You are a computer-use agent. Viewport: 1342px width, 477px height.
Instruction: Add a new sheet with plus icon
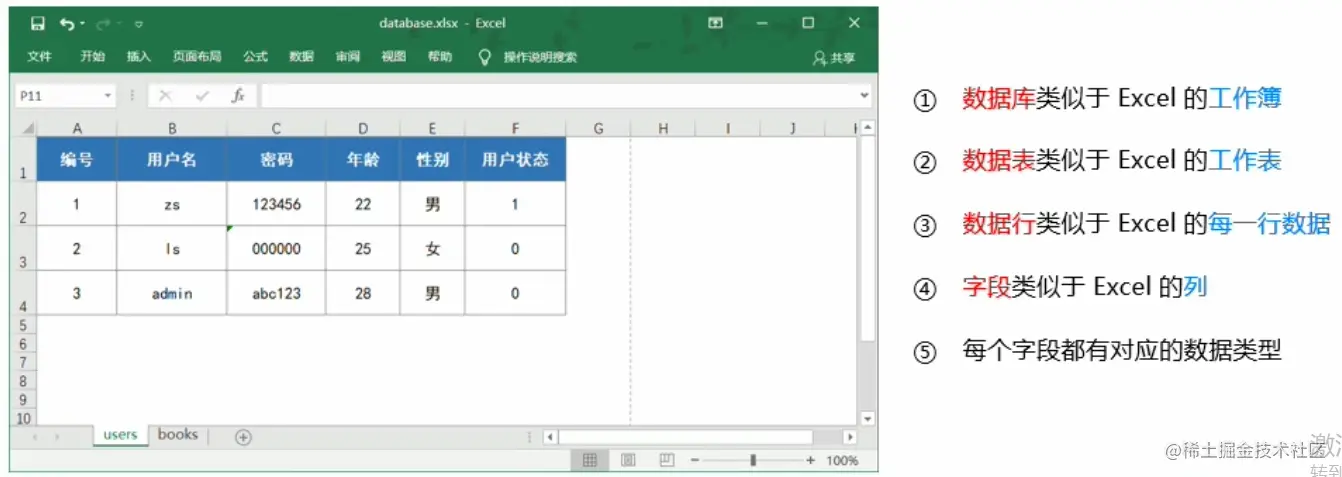(243, 436)
